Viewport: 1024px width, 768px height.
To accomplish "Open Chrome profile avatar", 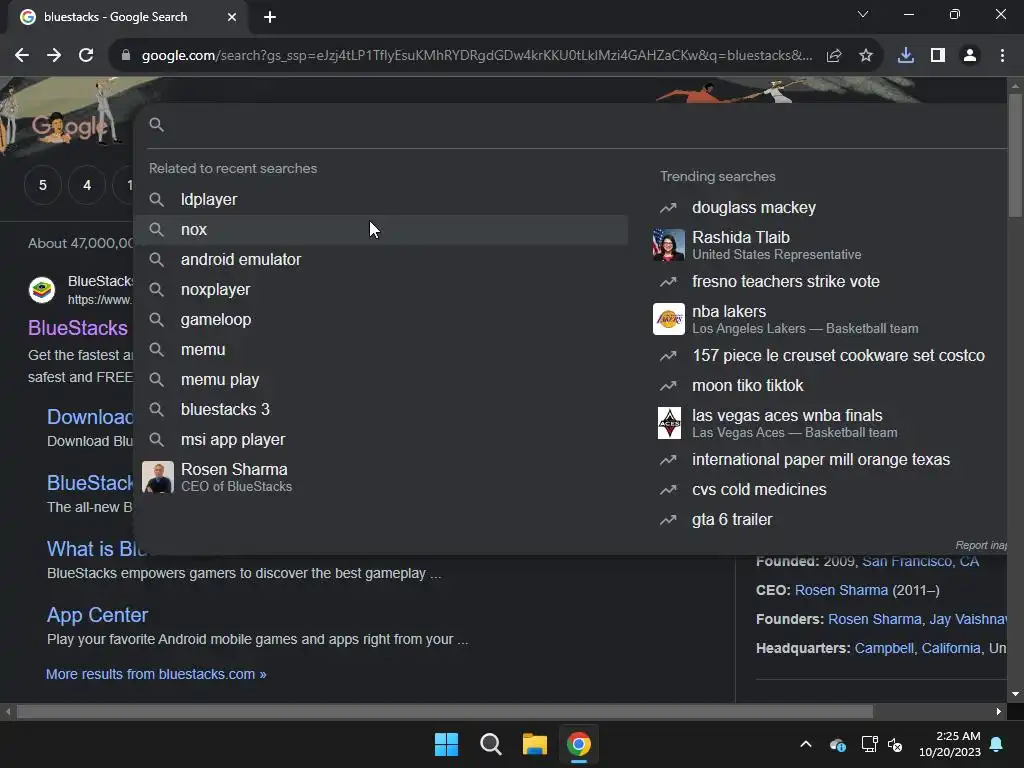I will [x=970, y=56].
